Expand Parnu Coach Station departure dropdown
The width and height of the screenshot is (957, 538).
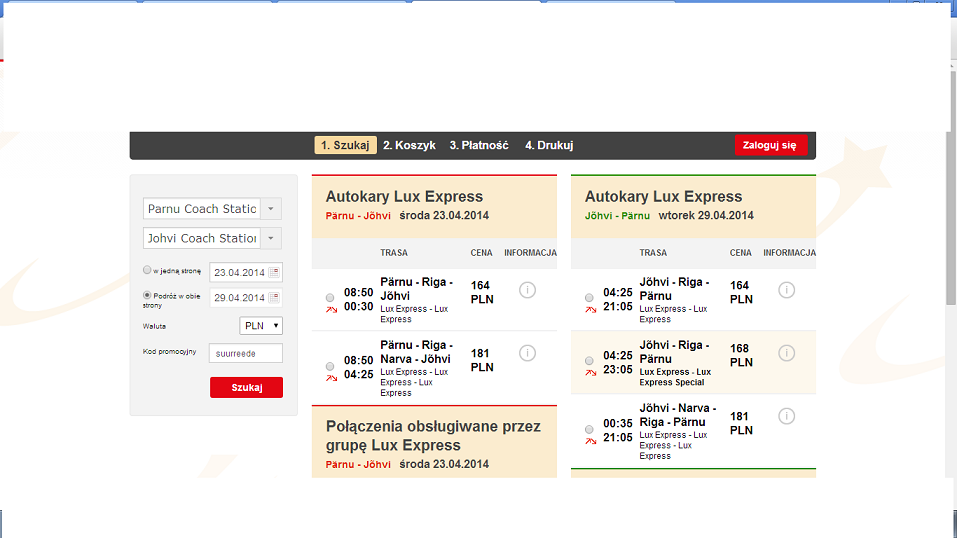271,208
